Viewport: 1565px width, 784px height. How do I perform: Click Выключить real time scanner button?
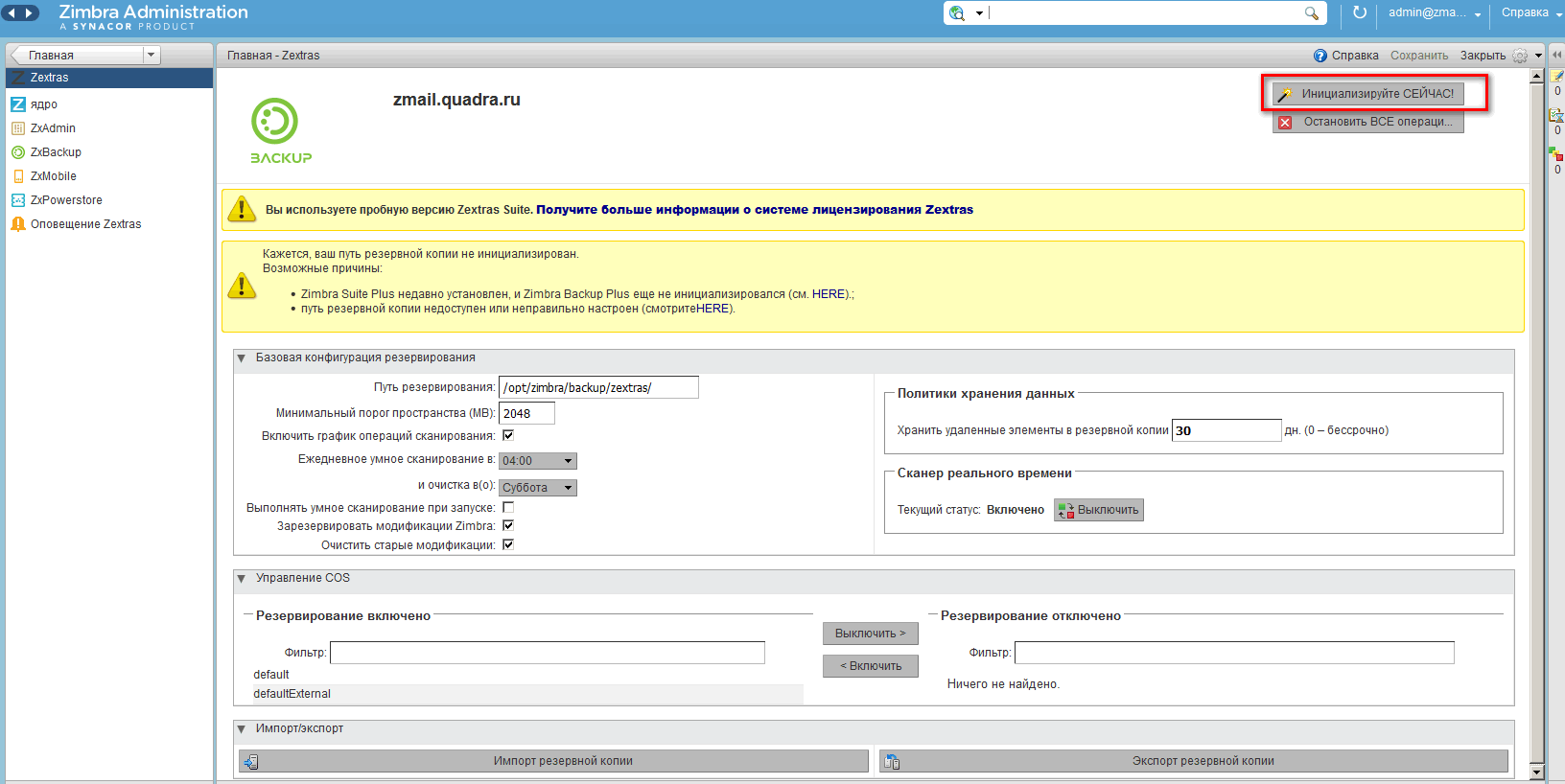point(1099,510)
